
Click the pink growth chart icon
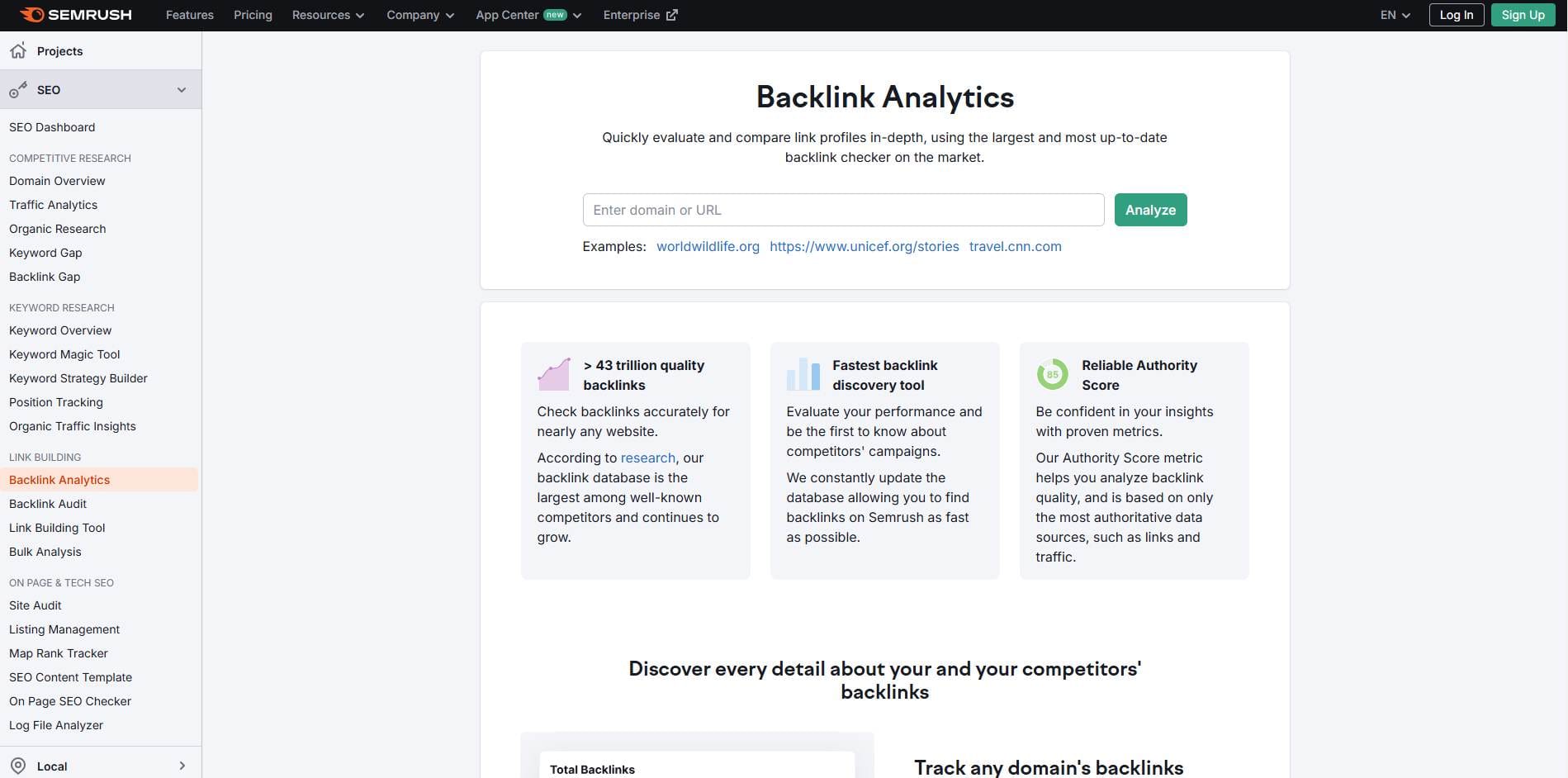point(554,374)
